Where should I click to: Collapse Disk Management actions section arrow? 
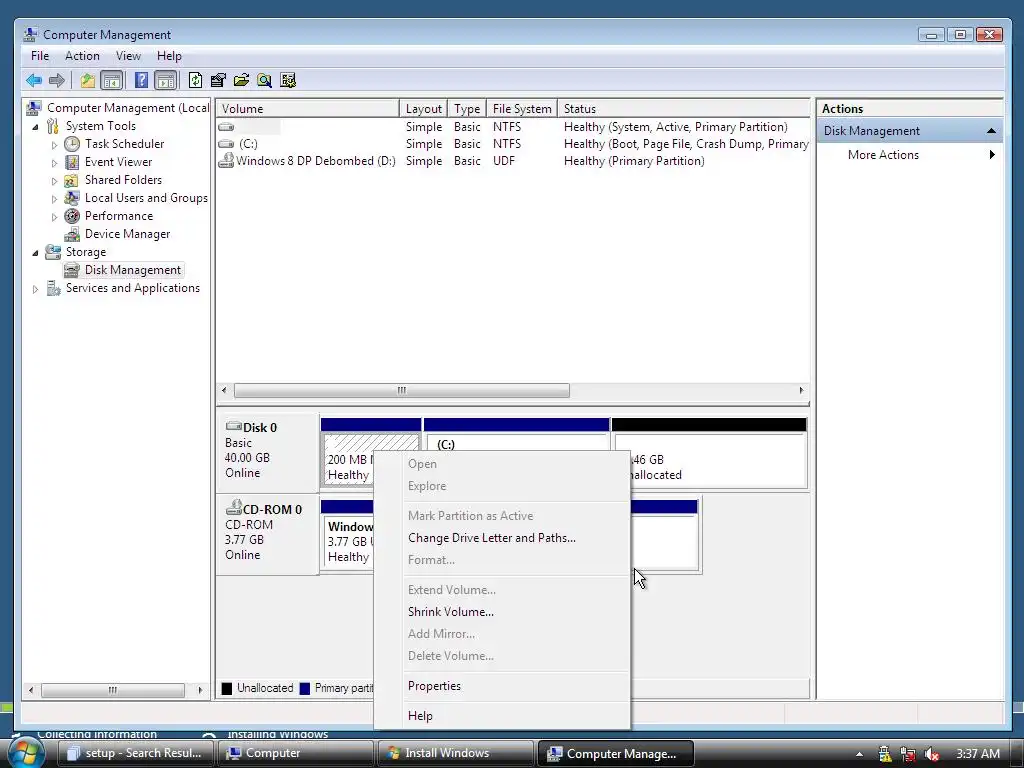point(991,131)
